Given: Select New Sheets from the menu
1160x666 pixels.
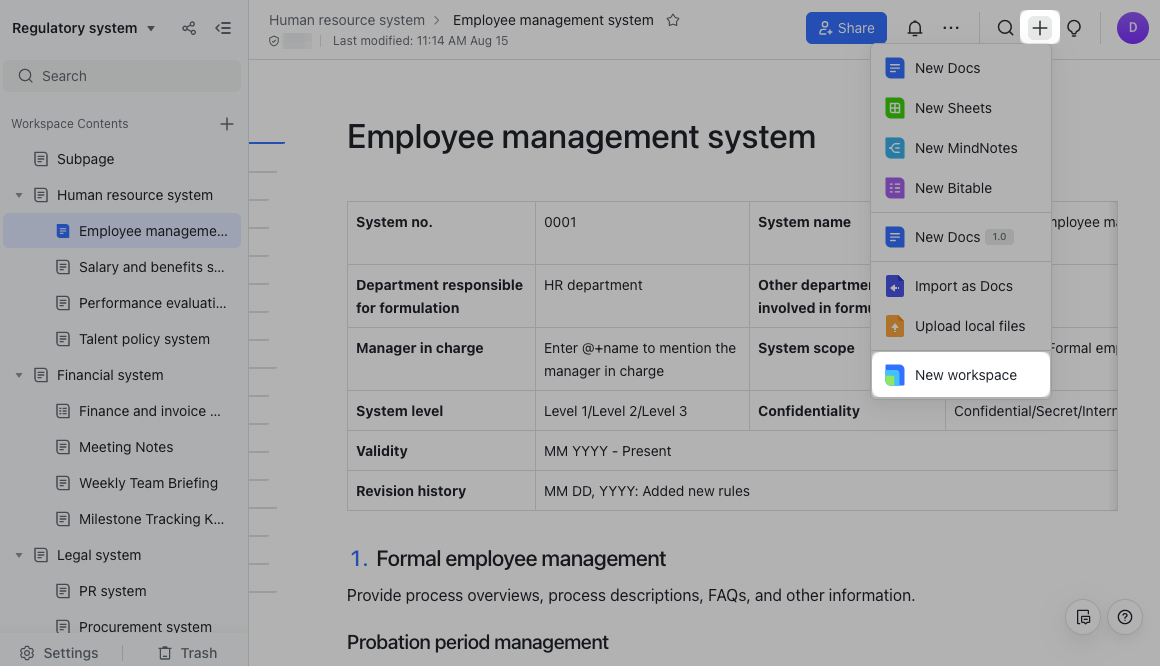Looking at the screenshot, I should pos(952,108).
